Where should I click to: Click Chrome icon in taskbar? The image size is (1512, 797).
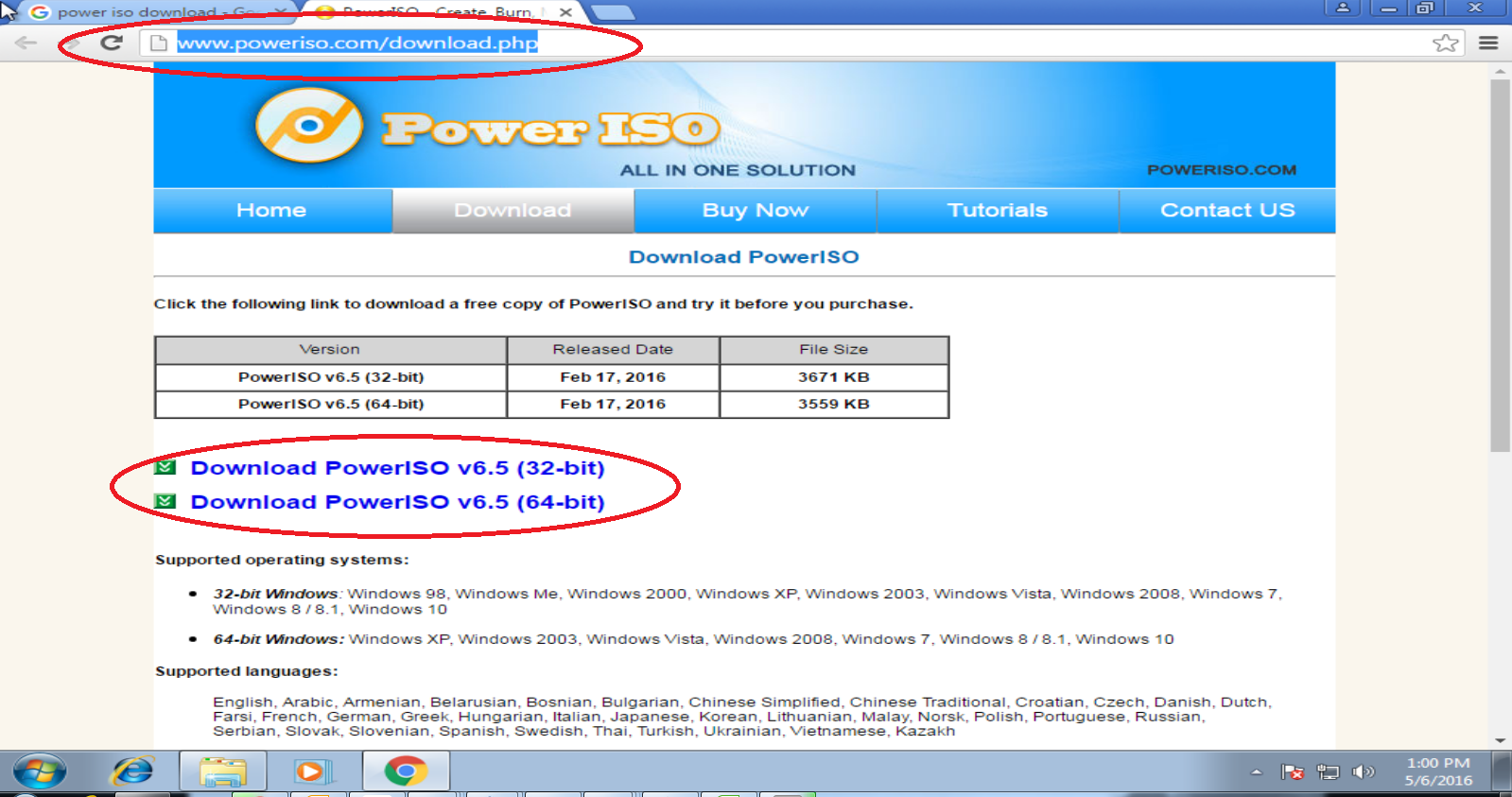(406, 772)
